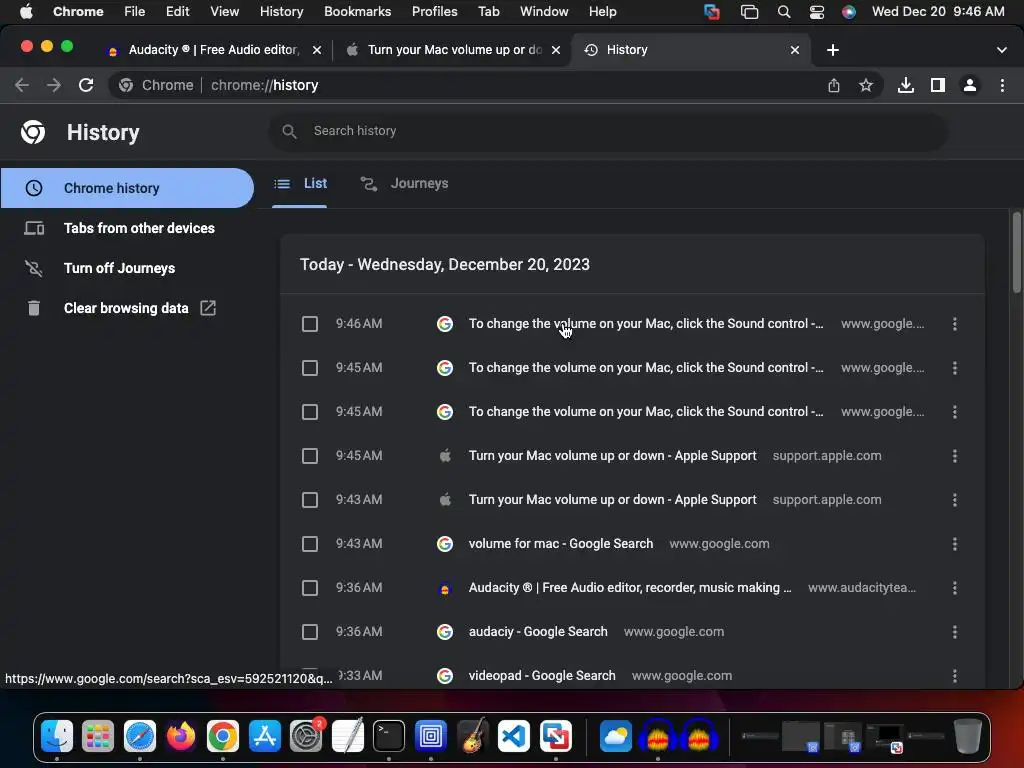This screenshot has width=1024, height=768.
Task: Launch Firefox from the Dock
Action: pos(181,736)
